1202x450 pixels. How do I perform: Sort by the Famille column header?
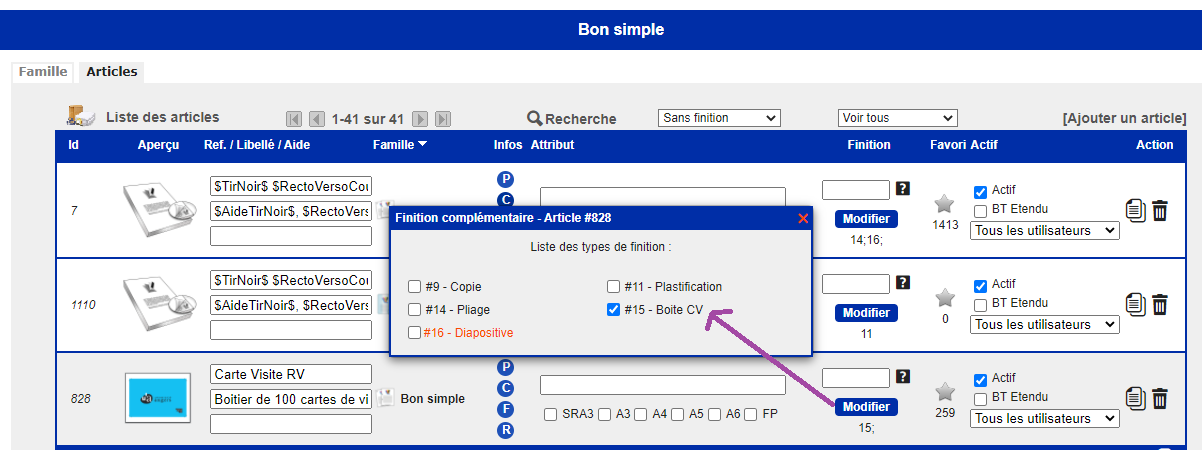(399, 145)
